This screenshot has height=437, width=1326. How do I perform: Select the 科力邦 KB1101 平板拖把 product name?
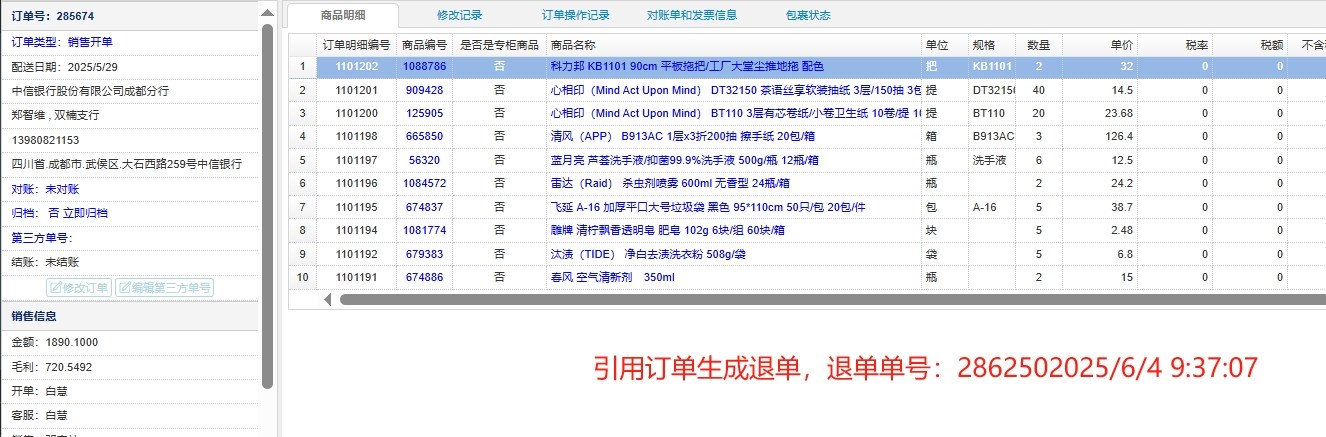tap(687, 66)
